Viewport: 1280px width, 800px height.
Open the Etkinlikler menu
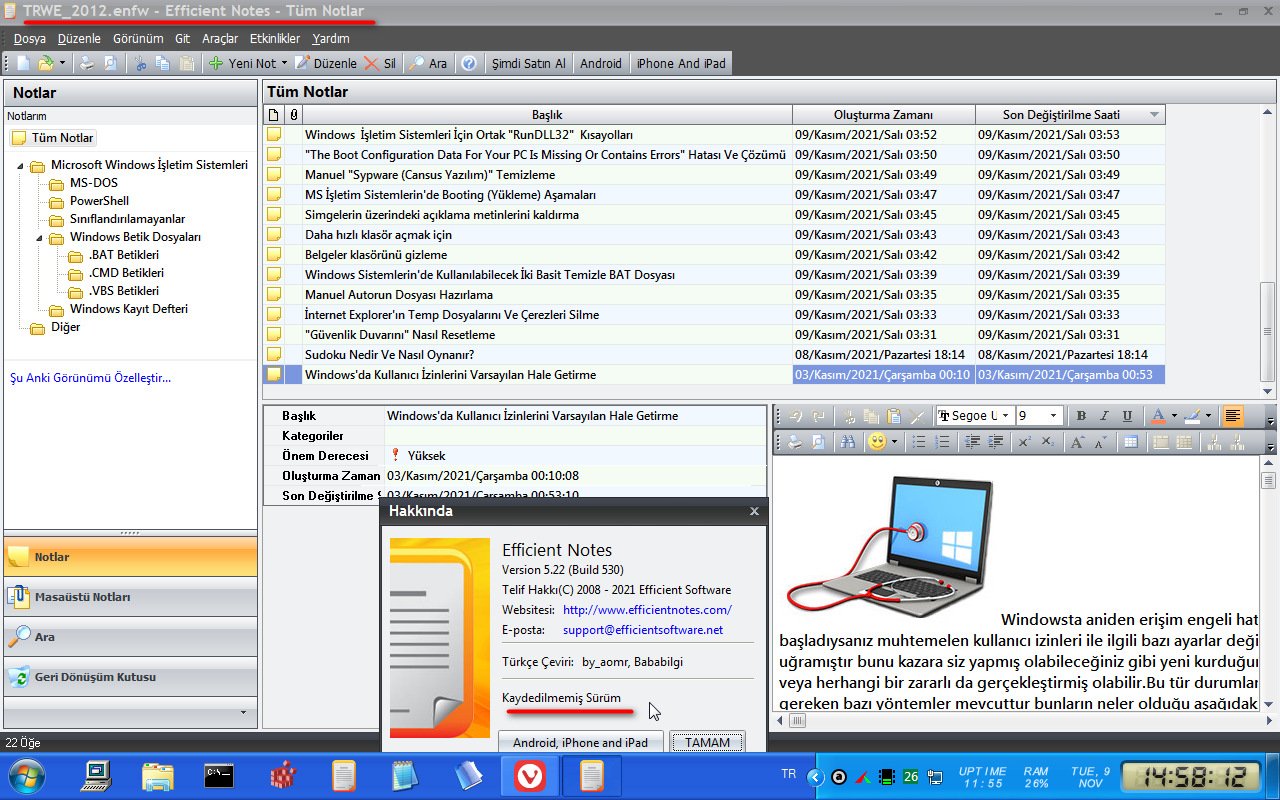[275, 38]
